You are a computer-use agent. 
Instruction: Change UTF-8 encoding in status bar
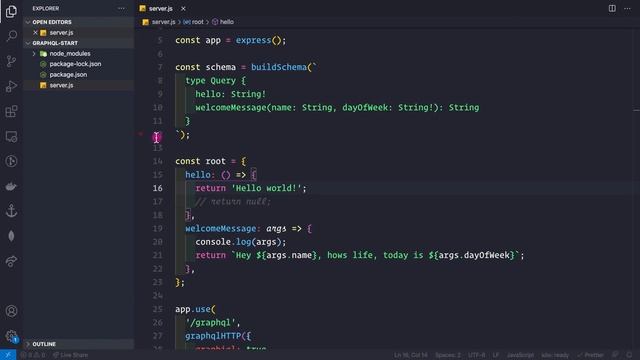[476, 355]
